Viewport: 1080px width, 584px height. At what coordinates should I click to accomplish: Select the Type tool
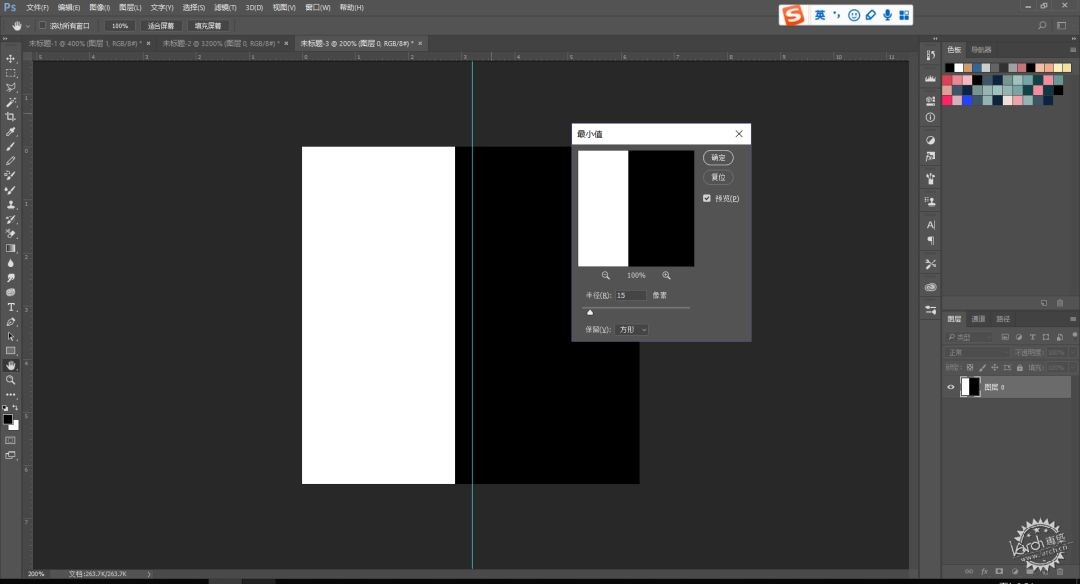click(x=10, y=307)
